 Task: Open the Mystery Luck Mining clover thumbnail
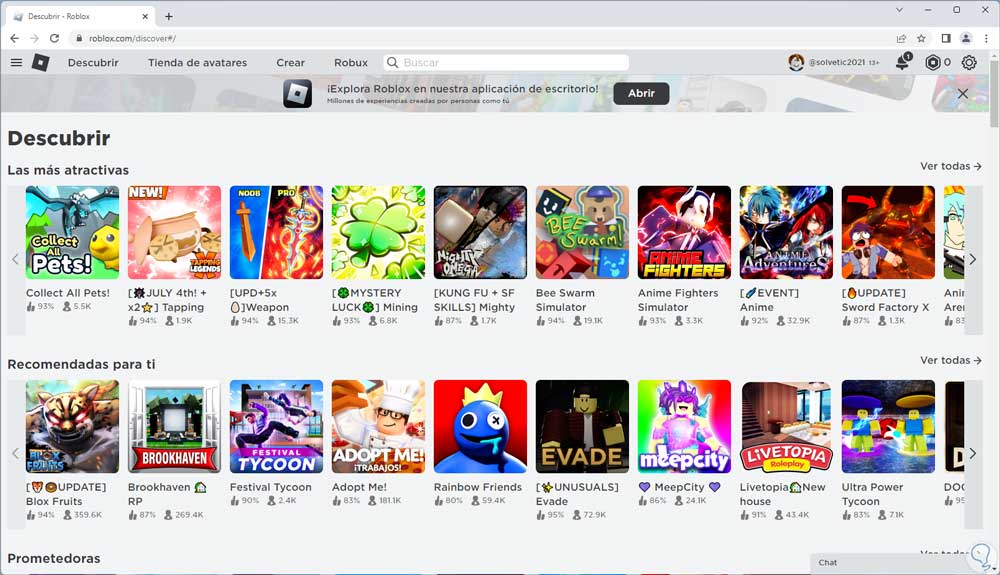378,232
